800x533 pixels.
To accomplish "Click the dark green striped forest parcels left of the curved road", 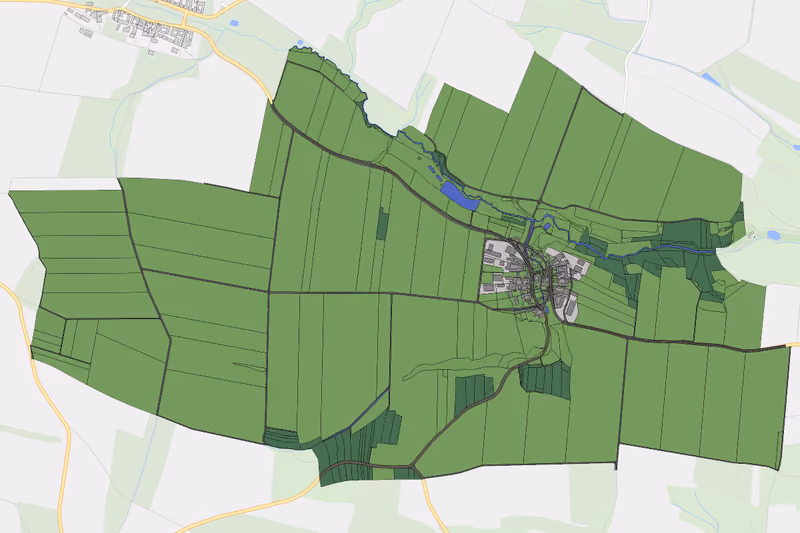I will [x=472, y=393].
